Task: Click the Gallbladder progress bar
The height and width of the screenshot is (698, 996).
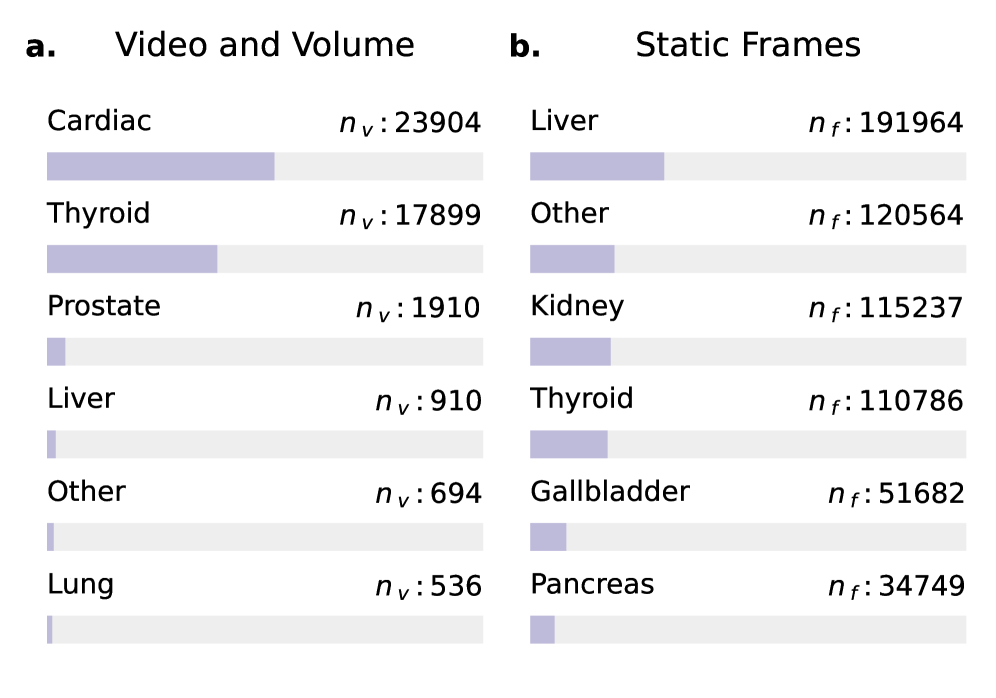Action: tap(747, 537)
